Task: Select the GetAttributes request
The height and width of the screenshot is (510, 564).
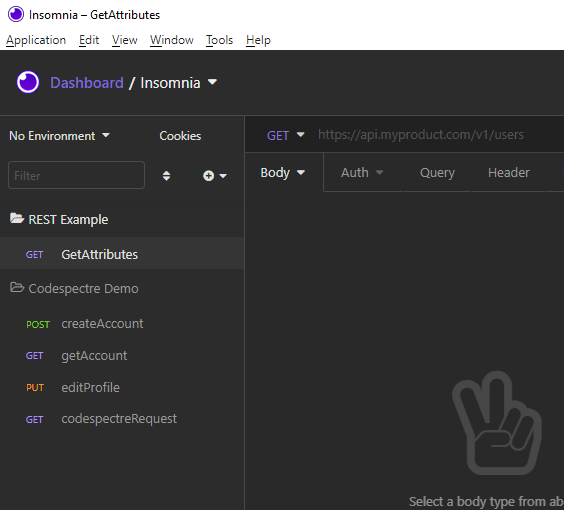Action: [x=122, y=254]
